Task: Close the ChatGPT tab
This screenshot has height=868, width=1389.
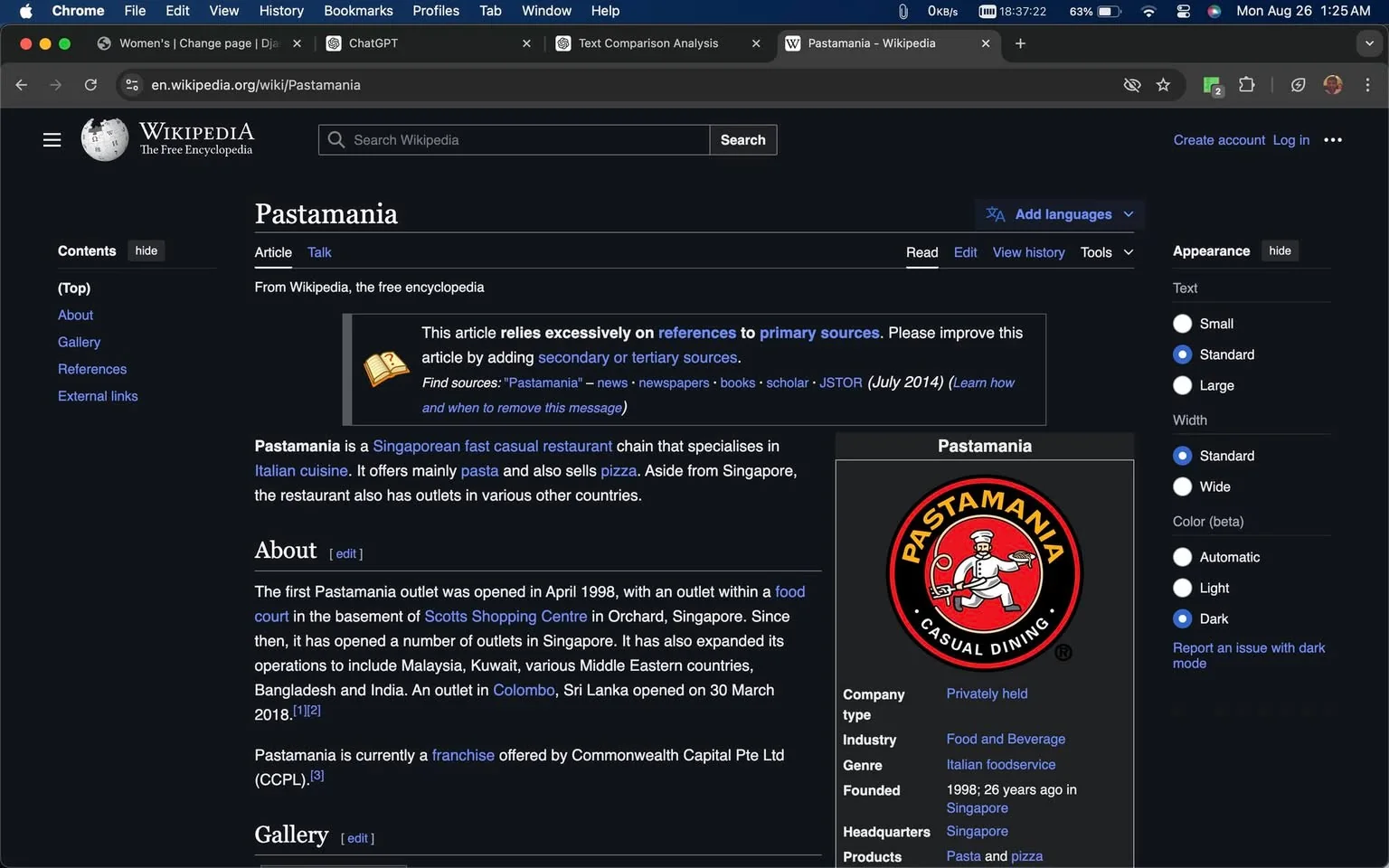Action: (x=526, y=42)
